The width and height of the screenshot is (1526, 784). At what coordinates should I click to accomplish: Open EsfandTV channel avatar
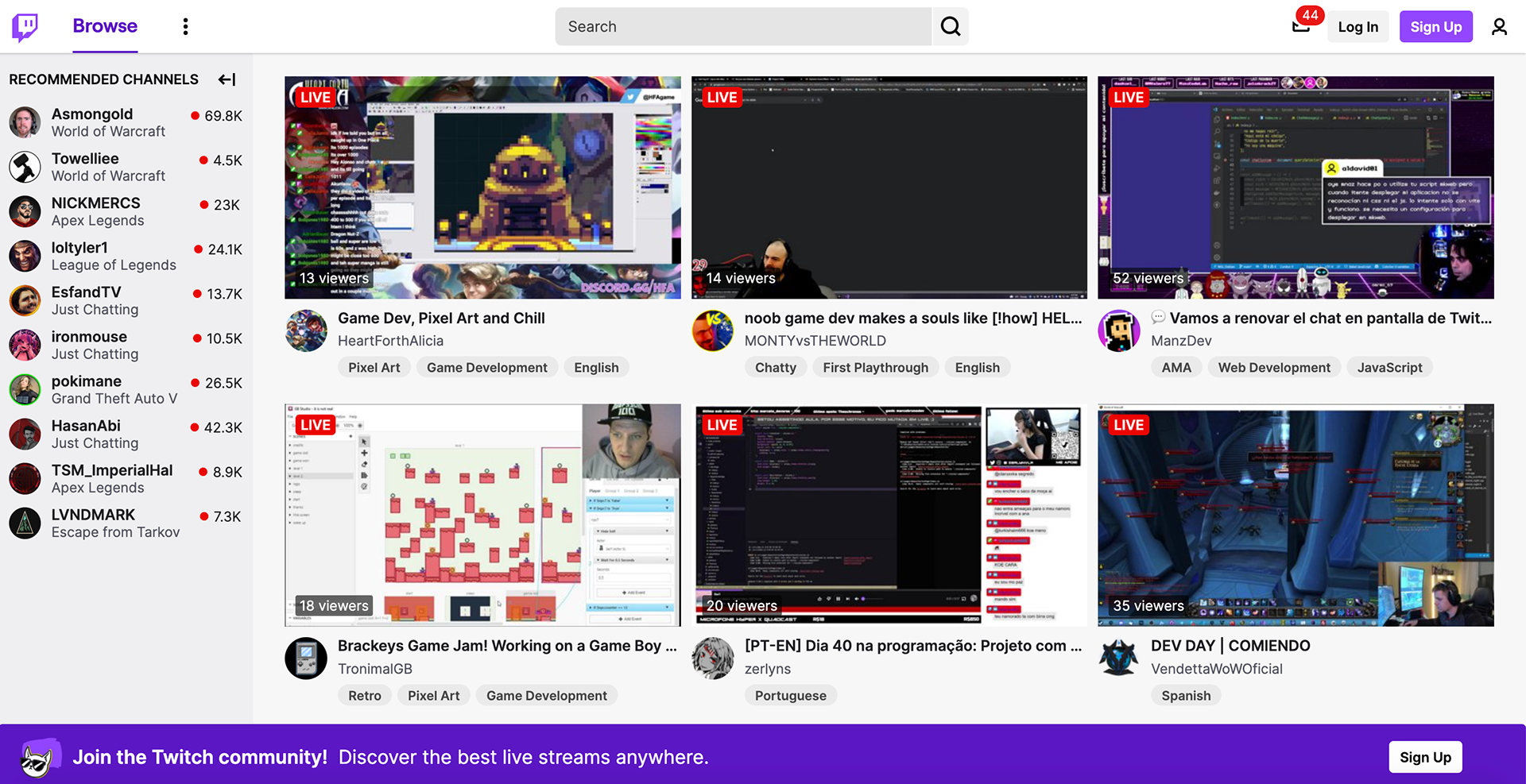point(25,300)
